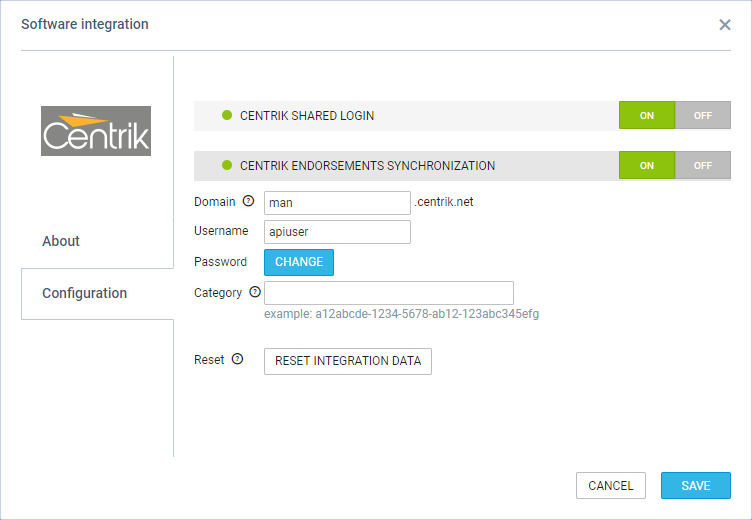Viewport: 752px width, 520px height.
Task: Click the Domain help question mark icon
Action: (x=248, y=201)
